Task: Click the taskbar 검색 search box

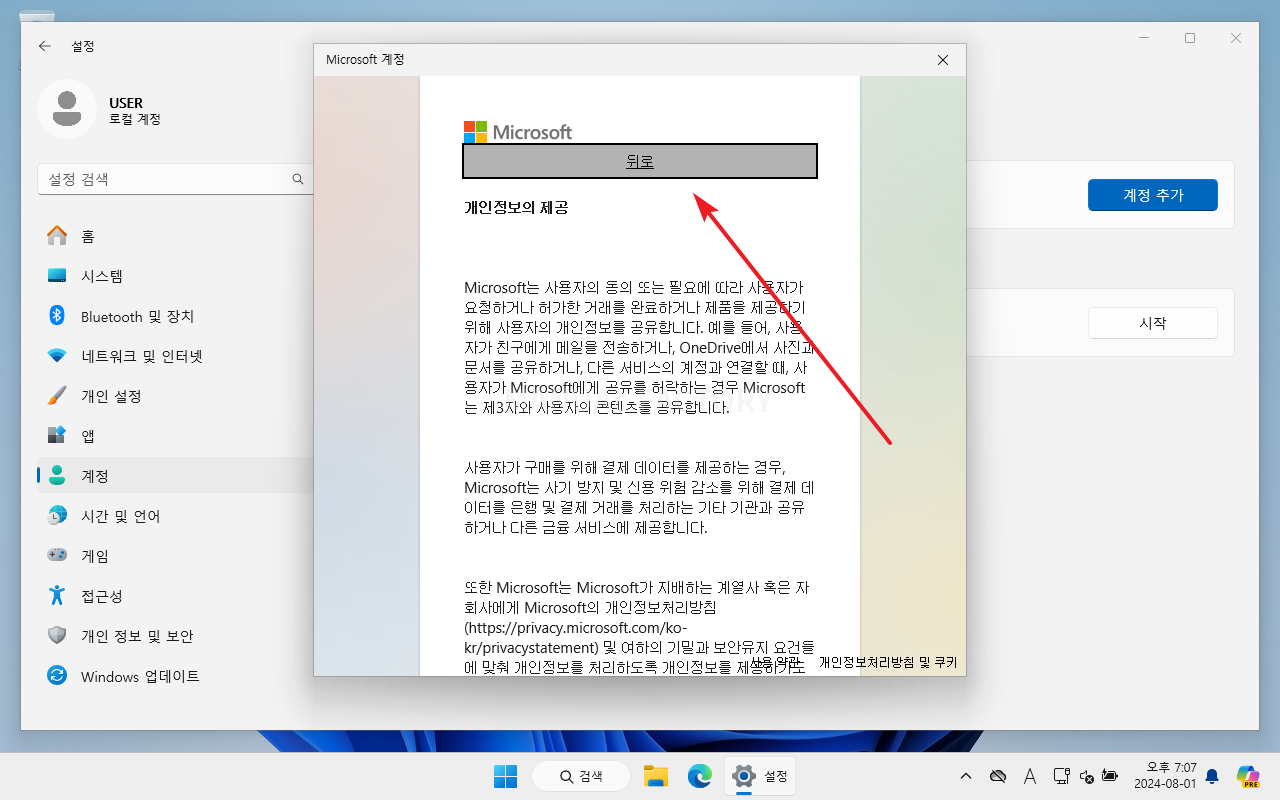Action: click(581, 776)
